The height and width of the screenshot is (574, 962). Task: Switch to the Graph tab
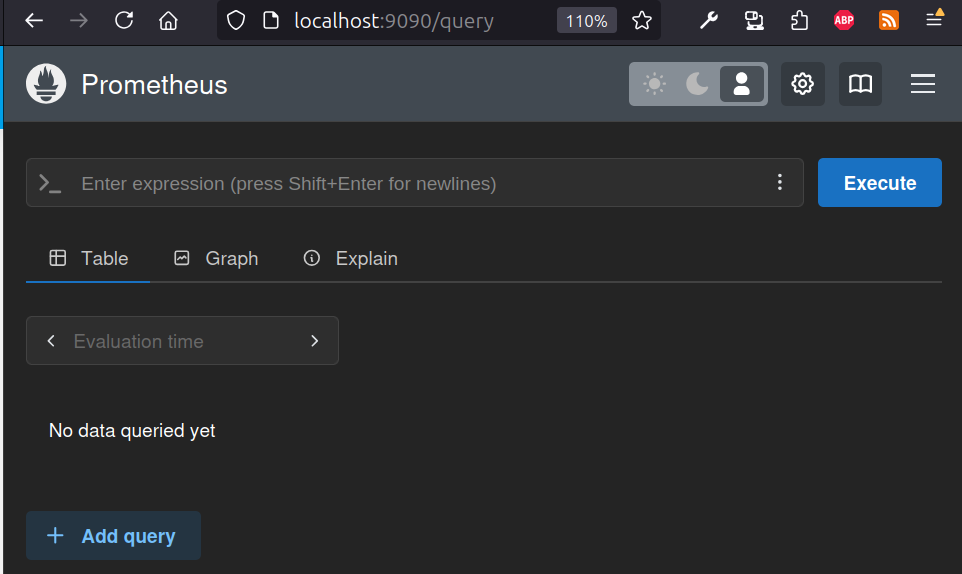[216, 258]
